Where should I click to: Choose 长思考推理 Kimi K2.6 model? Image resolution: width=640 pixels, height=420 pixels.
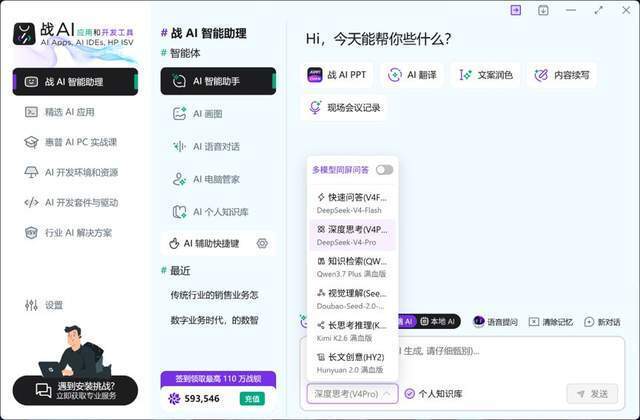tap(352, 331)
